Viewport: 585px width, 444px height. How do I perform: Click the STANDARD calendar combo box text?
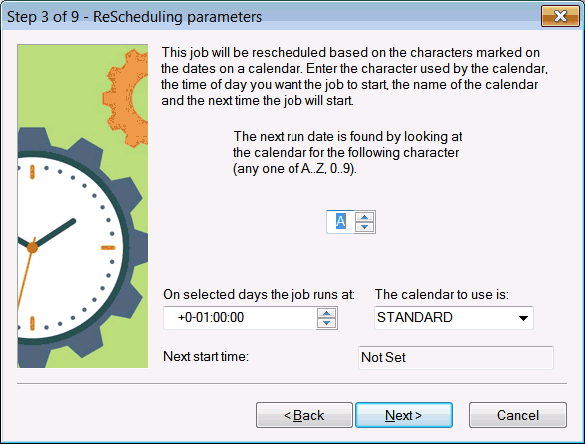tap(414, 318)
